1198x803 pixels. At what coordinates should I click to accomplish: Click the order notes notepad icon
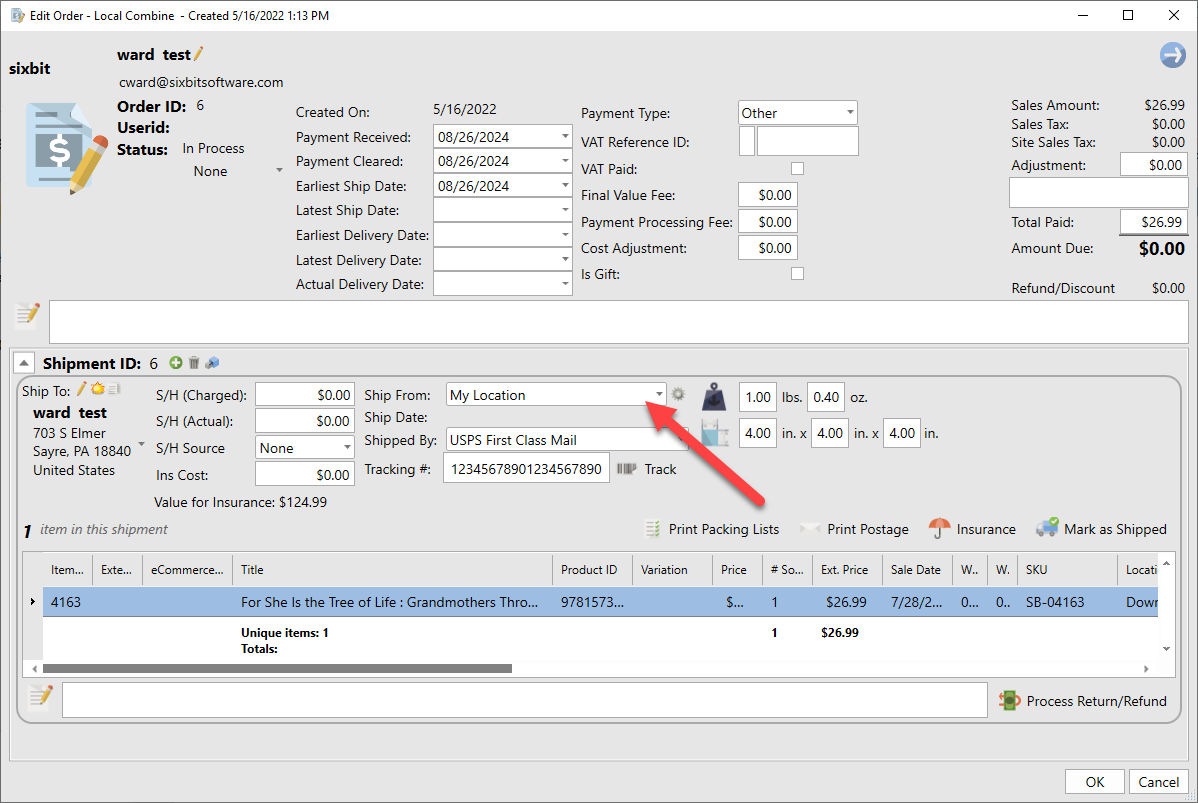[27, 315]
